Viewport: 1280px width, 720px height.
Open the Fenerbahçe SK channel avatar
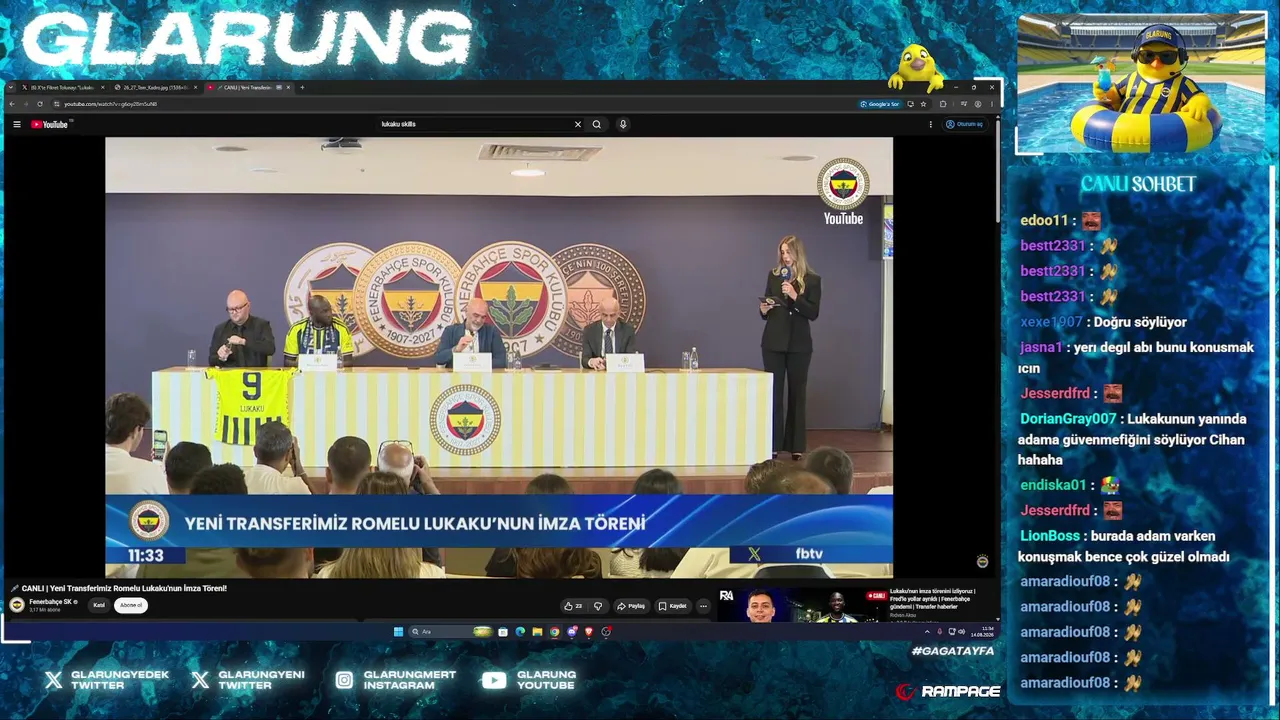[x=17, y=605]
